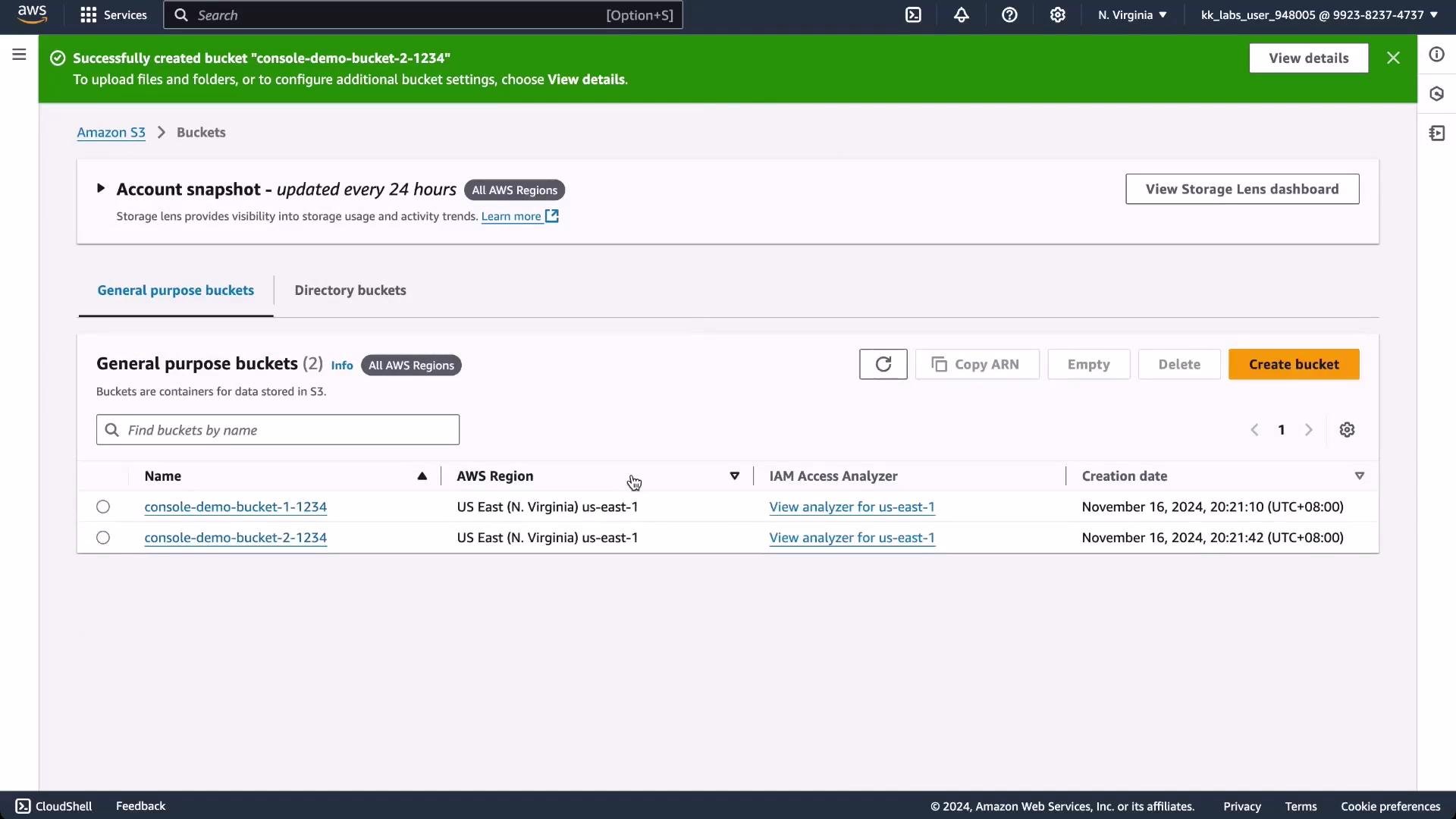Open the Info link beside bucket count
Image resolution: width=1456 pixels, height=819 pixels.
pos(342,365)
